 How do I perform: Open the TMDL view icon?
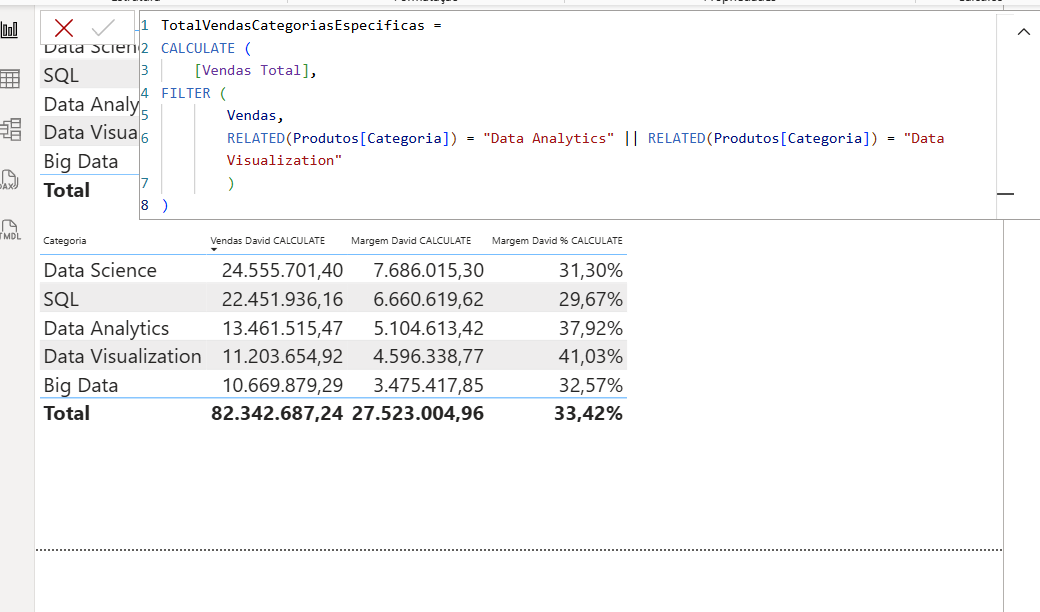10,230
